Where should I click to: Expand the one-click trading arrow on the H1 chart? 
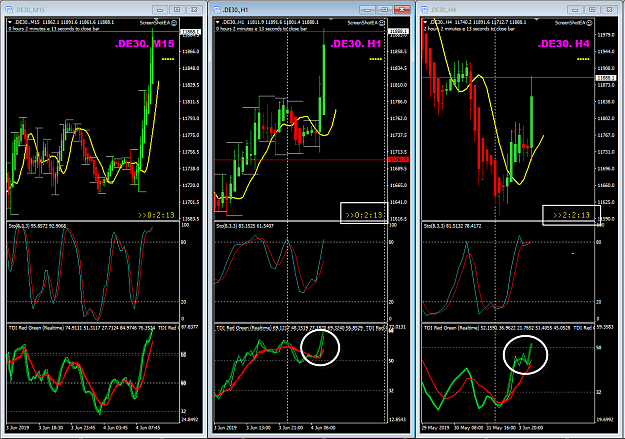point(218,22)
